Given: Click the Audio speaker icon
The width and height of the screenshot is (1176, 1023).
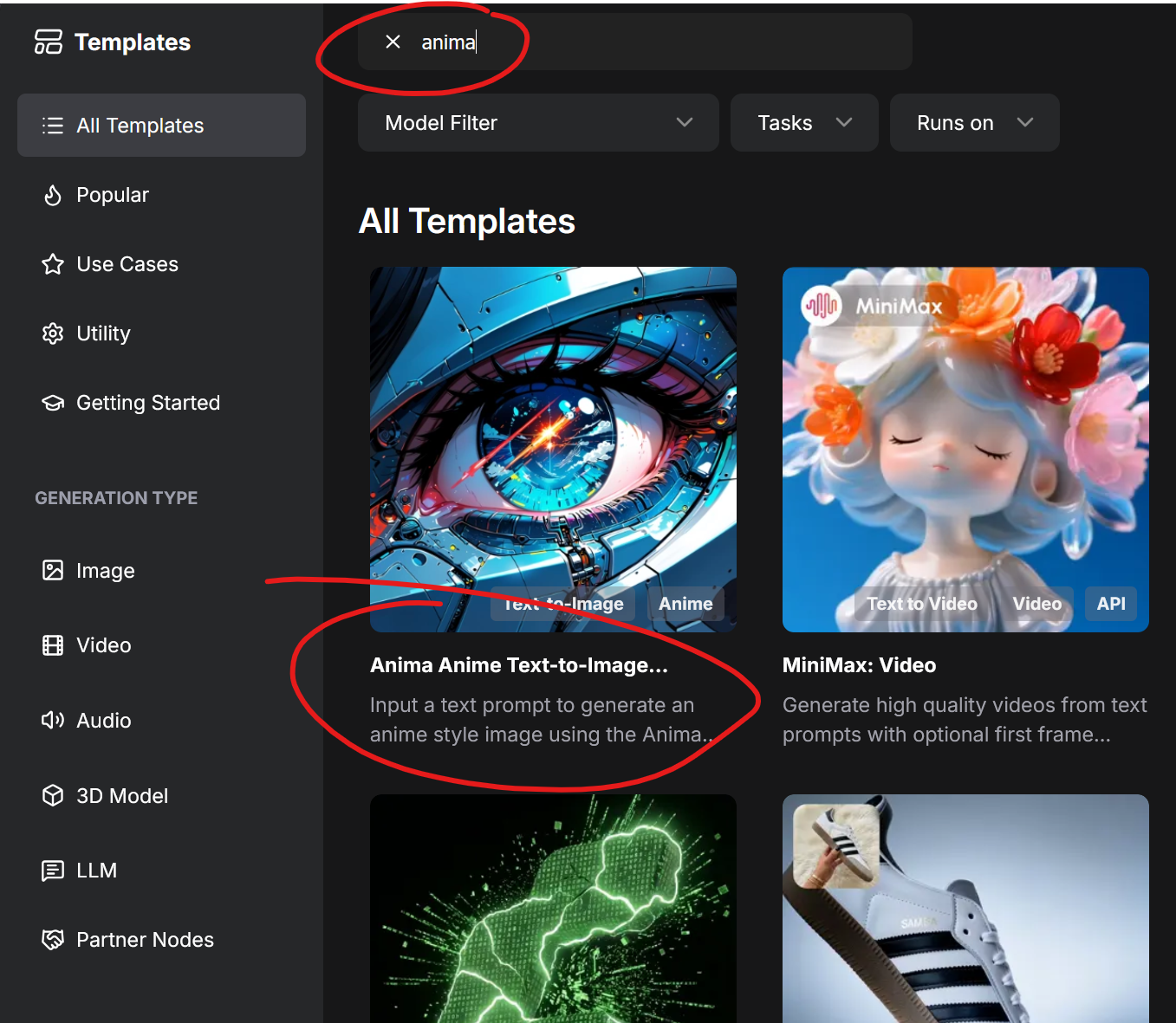Looking at the screenshot, I should [x=53, y=720].
